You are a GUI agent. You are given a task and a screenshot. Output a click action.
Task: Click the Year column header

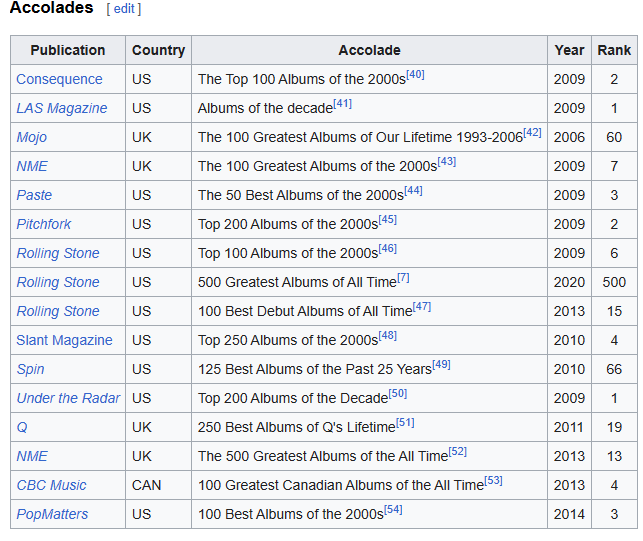(x=569, y=50)
